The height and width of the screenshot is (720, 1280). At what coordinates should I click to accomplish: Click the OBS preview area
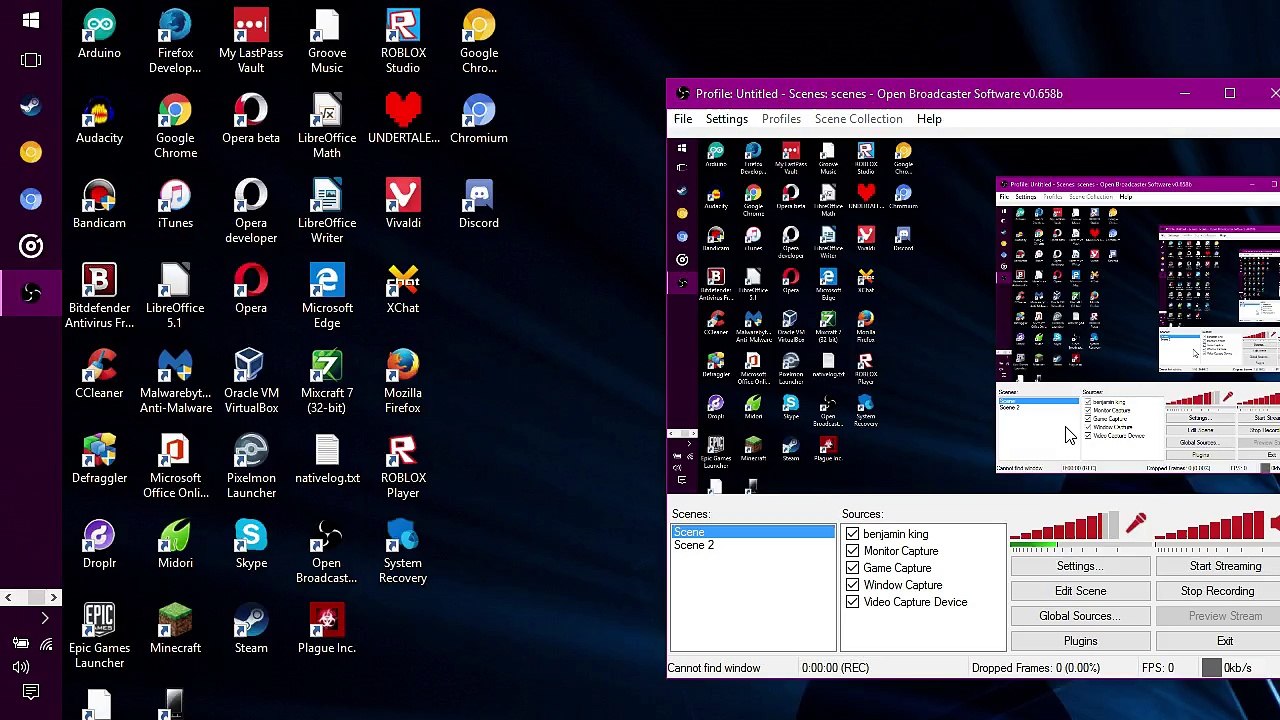[973, 317]
